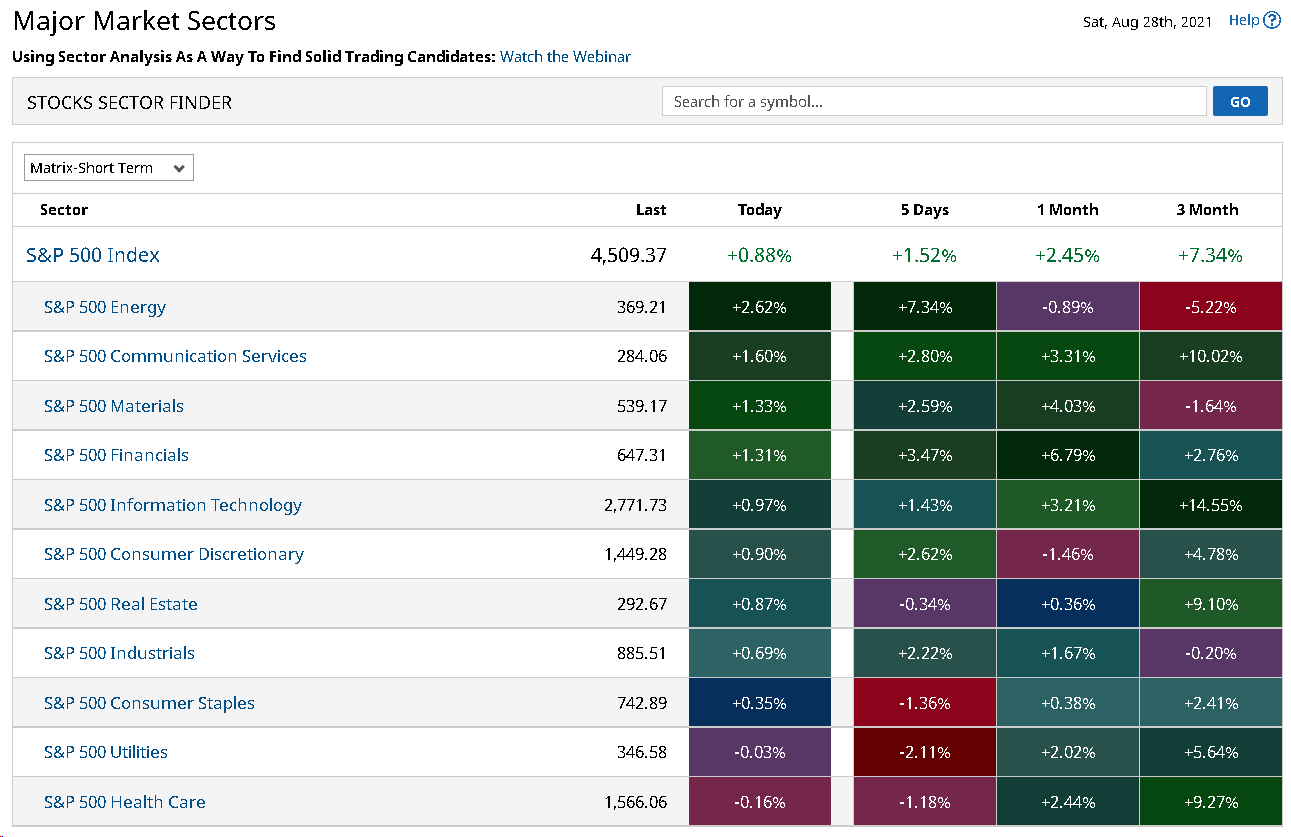Click the 3 Month column header

pyautogui.click(x=1208, y=210)
